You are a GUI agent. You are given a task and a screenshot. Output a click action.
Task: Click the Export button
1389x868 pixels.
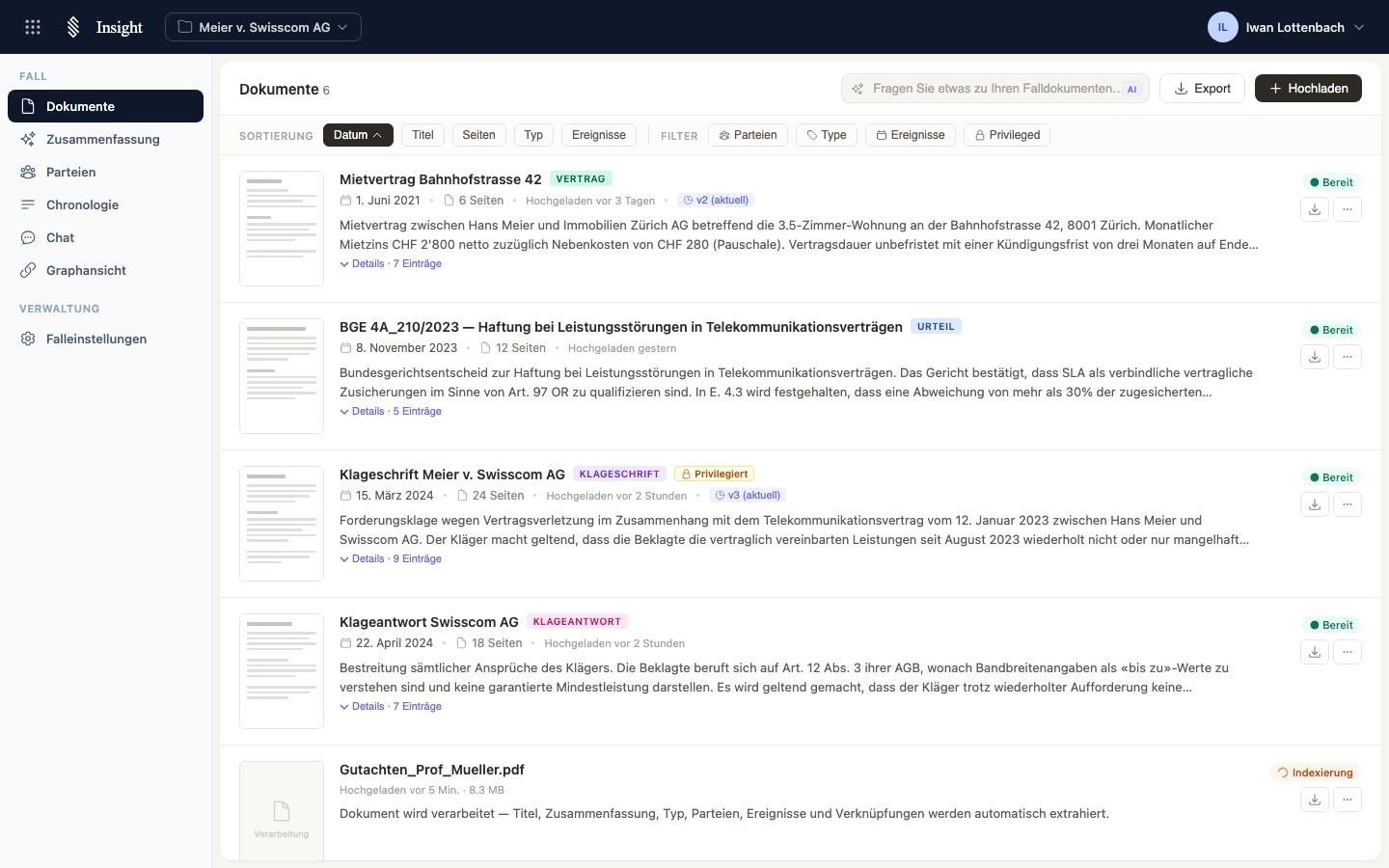coord(1202,89)
